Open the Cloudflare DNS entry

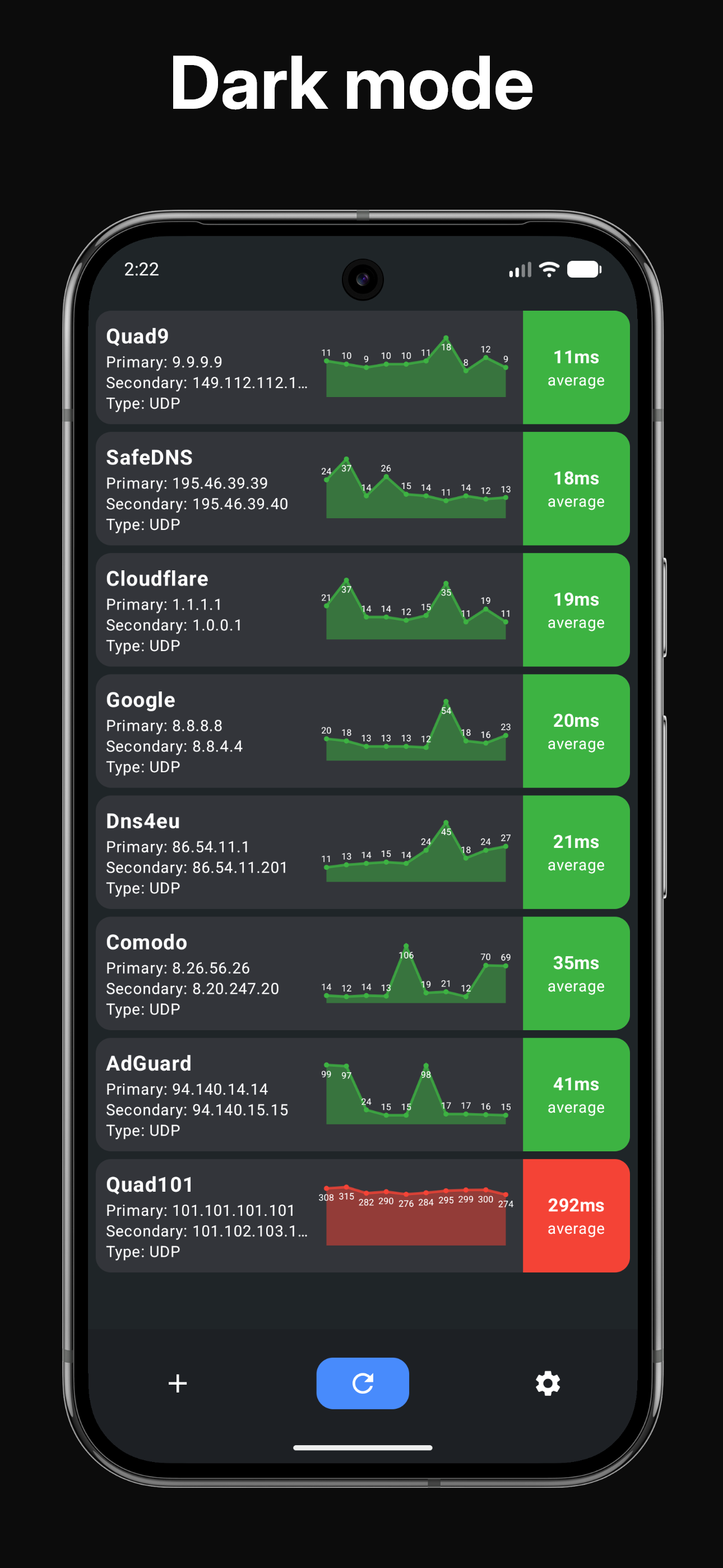[157, 578]
